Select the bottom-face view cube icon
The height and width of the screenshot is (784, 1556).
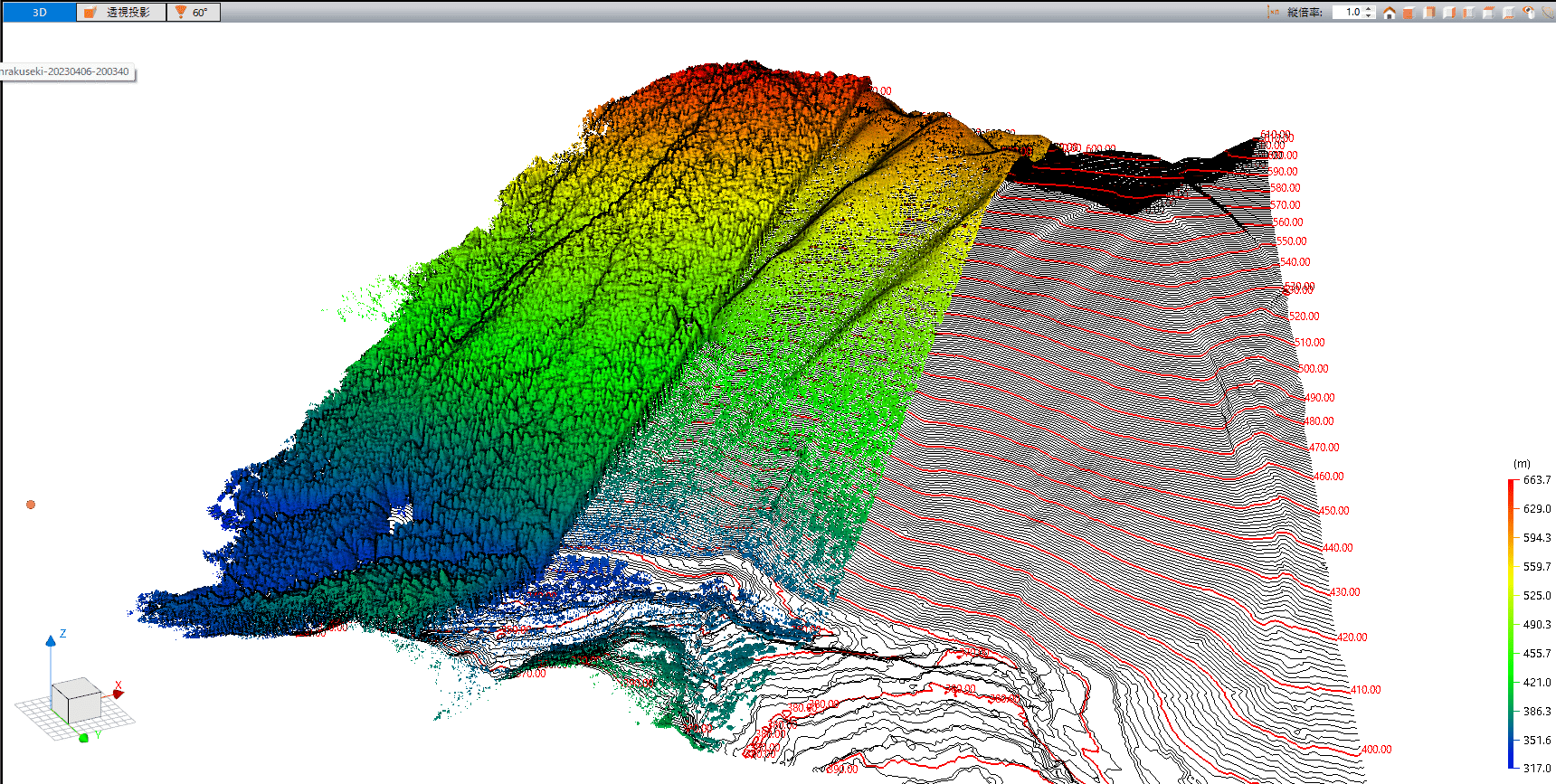pos(1508,13)
